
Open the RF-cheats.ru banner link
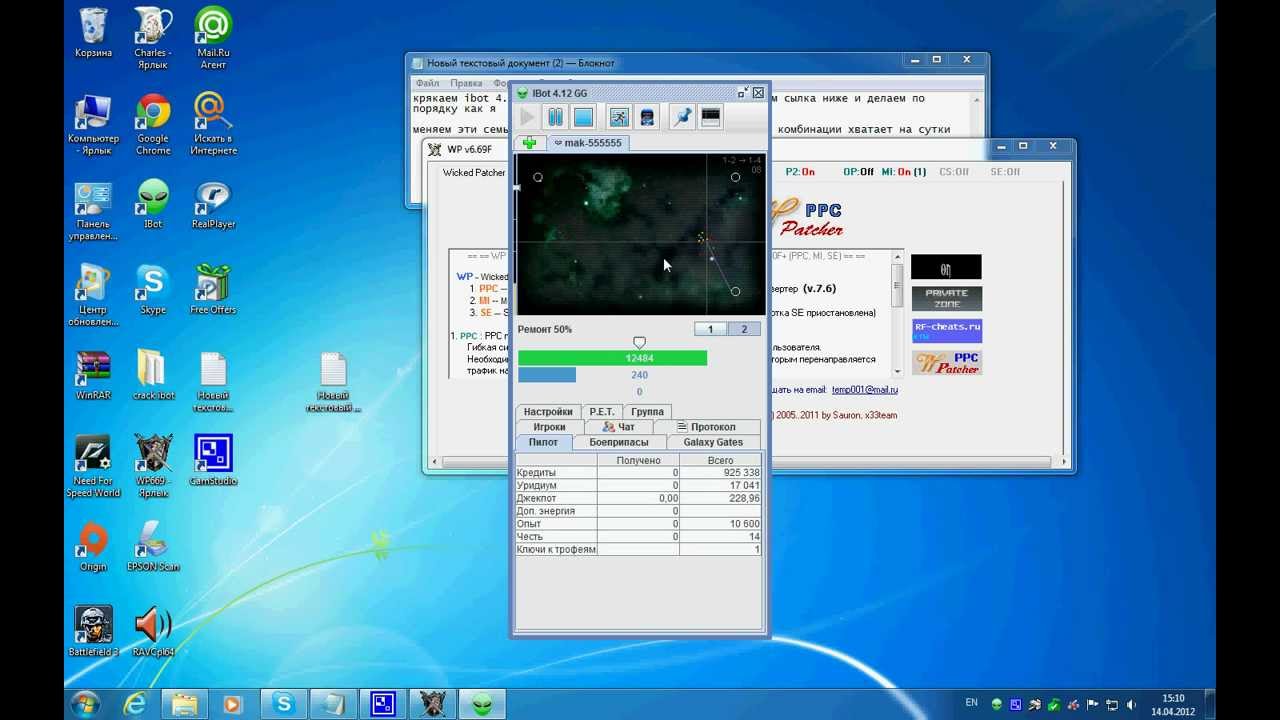click(946, 331)
